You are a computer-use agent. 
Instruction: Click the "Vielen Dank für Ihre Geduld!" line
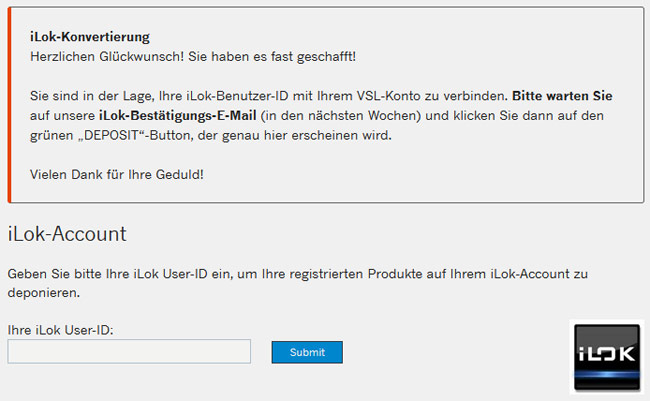pos(116,174)
